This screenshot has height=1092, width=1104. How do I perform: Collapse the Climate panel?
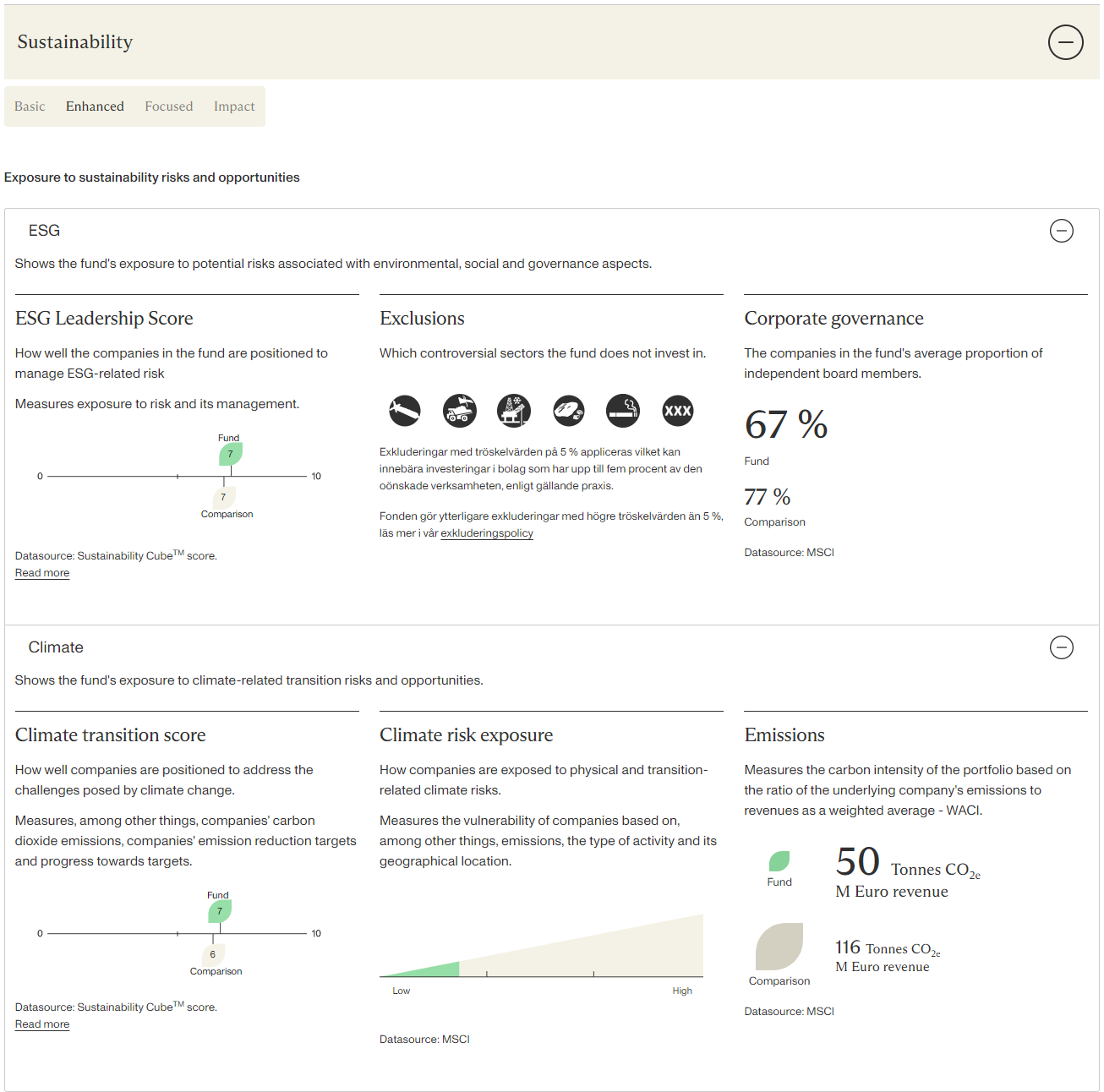pos(1062,647)
